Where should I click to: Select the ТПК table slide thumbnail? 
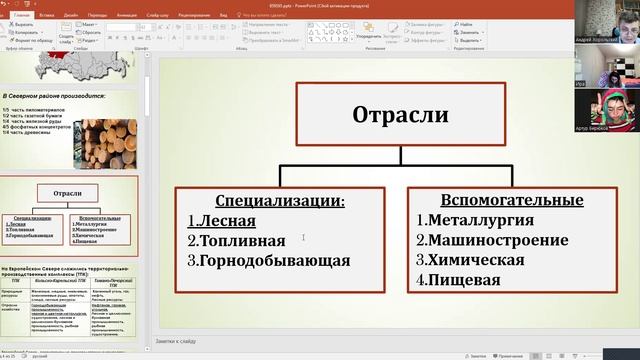click(69, 301)
